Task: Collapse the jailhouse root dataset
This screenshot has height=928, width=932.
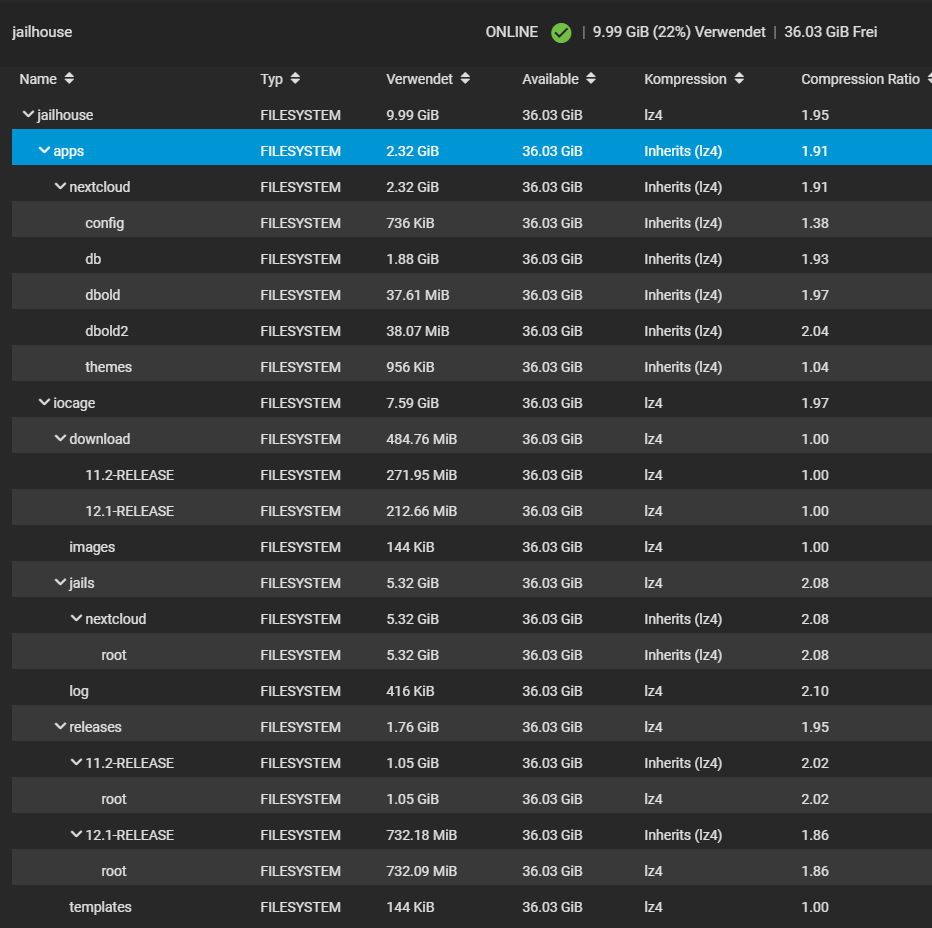Action: pyautogui.click(x=28, y=114)
